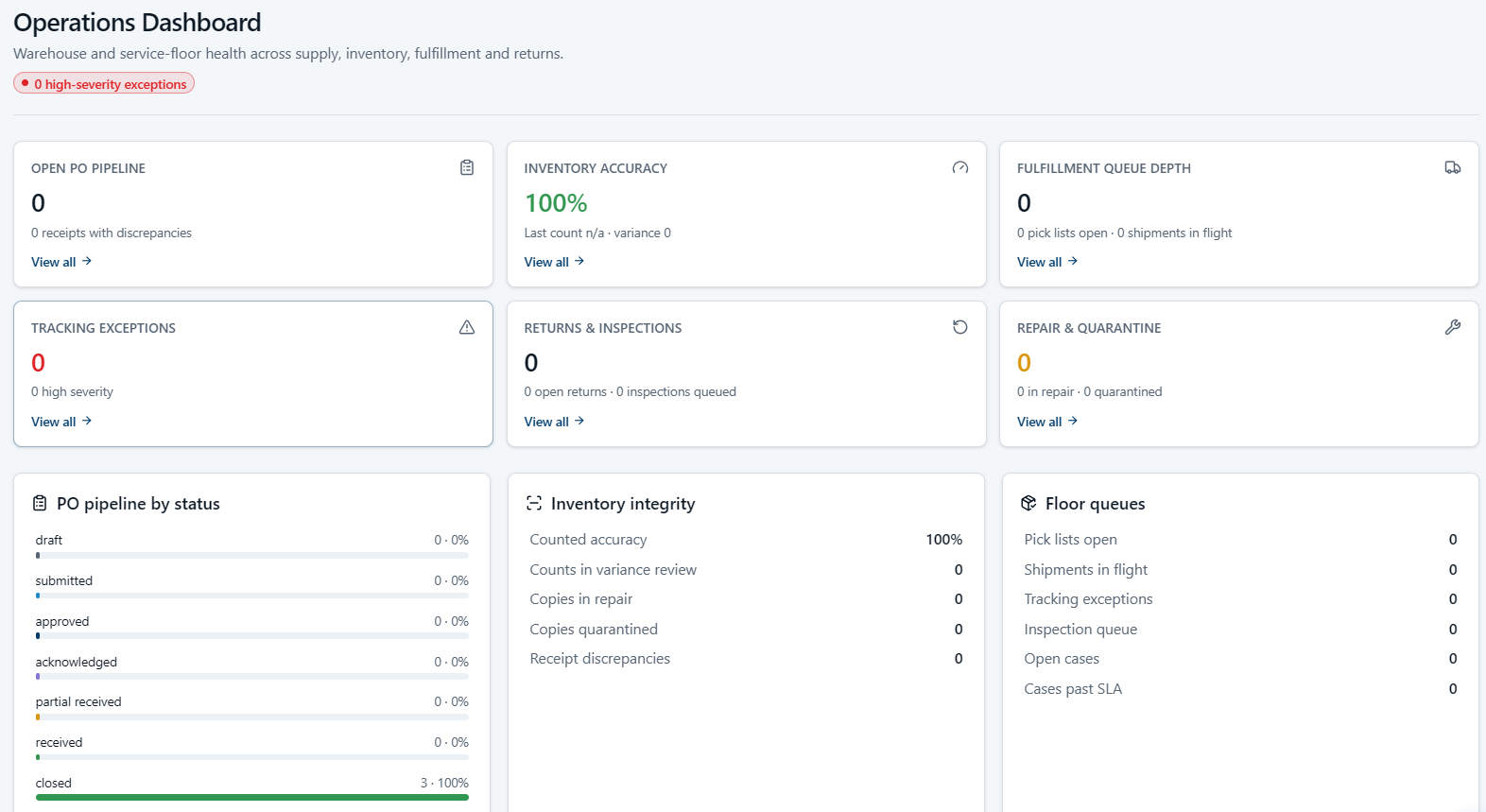Viewport: 1486px width, 812px height.
Task: Click the acknowledged status progress bar
Action: click(252, 677)
